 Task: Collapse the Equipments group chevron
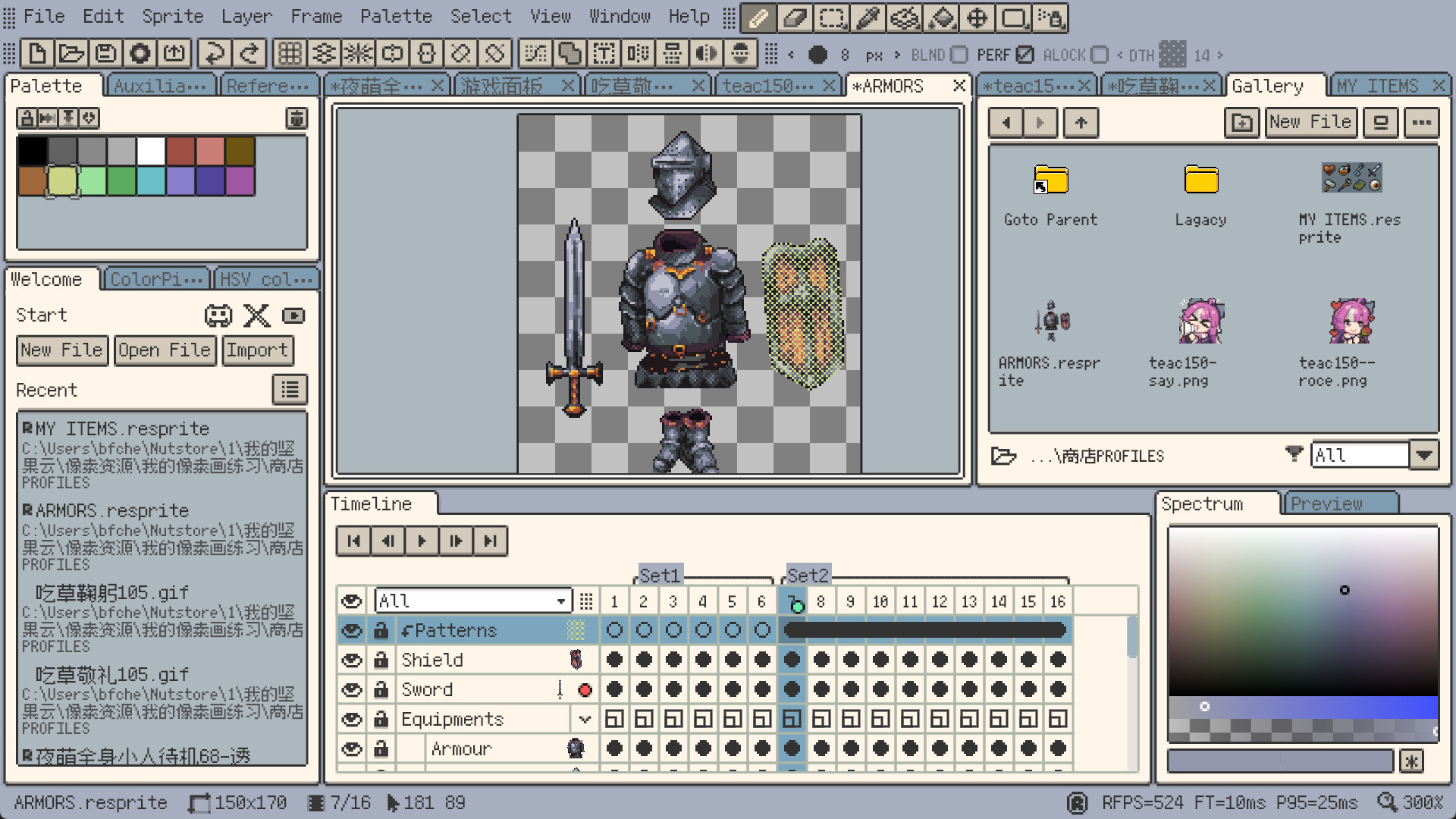(x=585, y=719)
